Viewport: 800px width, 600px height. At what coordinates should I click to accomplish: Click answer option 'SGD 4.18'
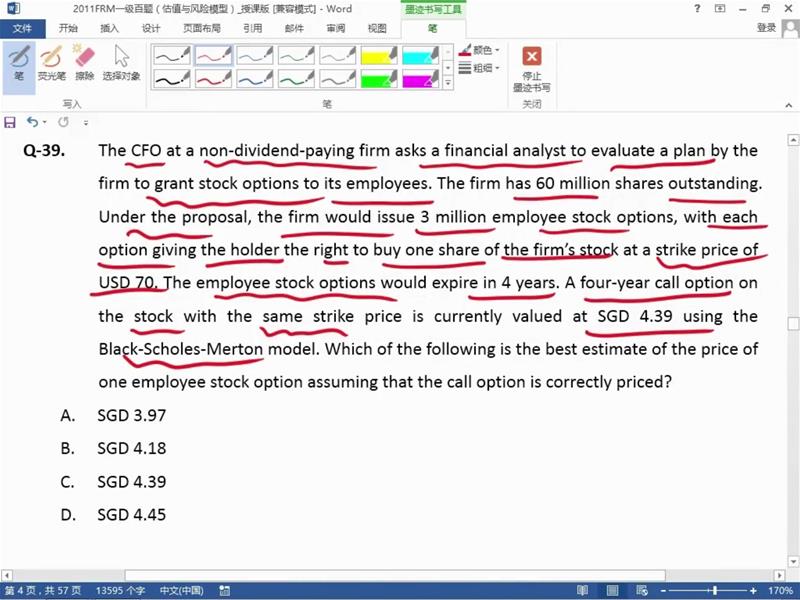(132, 448)
